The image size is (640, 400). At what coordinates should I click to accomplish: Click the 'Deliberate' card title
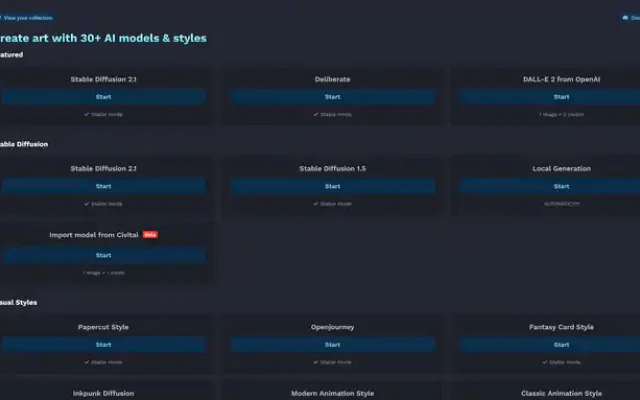tap(332, 79)
